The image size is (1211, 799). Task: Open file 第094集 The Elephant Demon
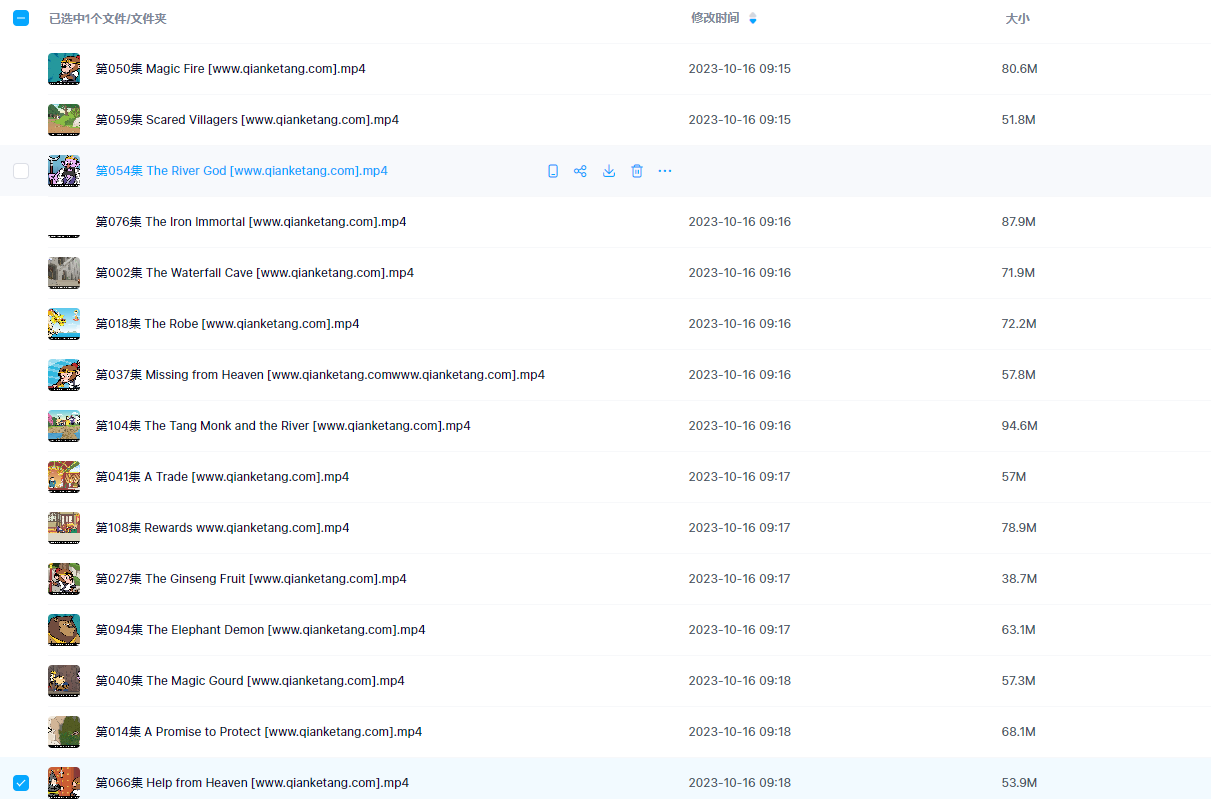260,630
